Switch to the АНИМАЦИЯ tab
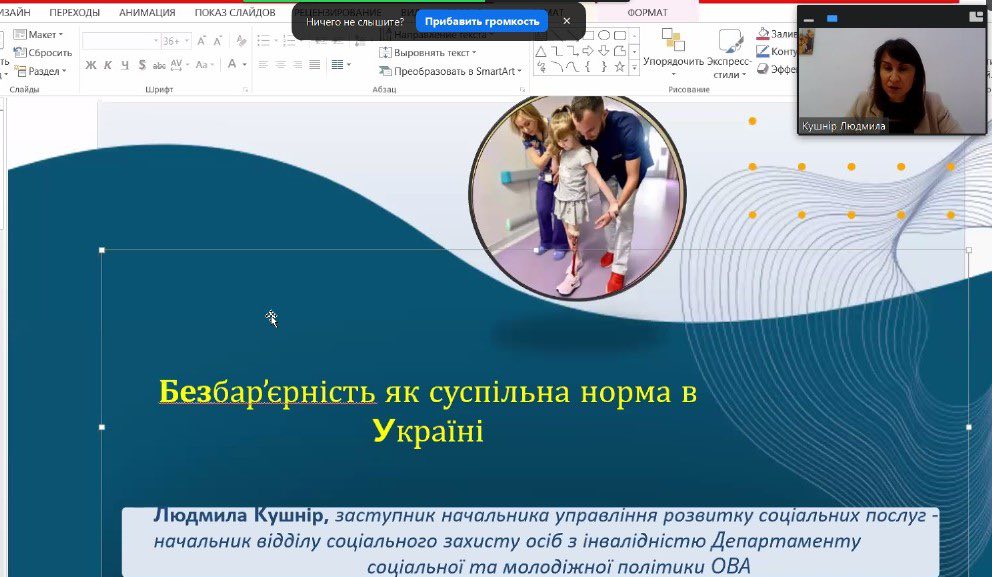 (x=147, y=13)
